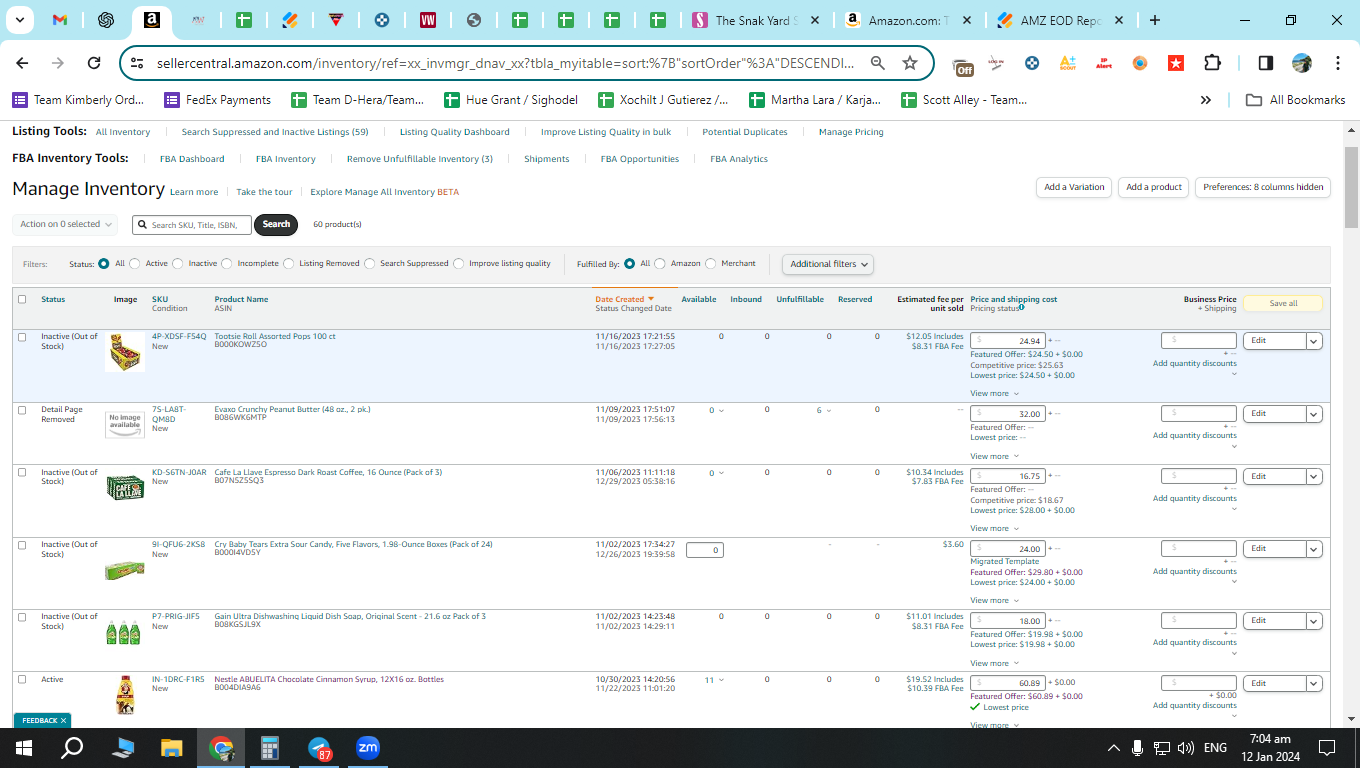Image resolution: width=1360 pixels, height=768 pixels.
Task: Open the Chrome profile avatar
Action: 1301,63
